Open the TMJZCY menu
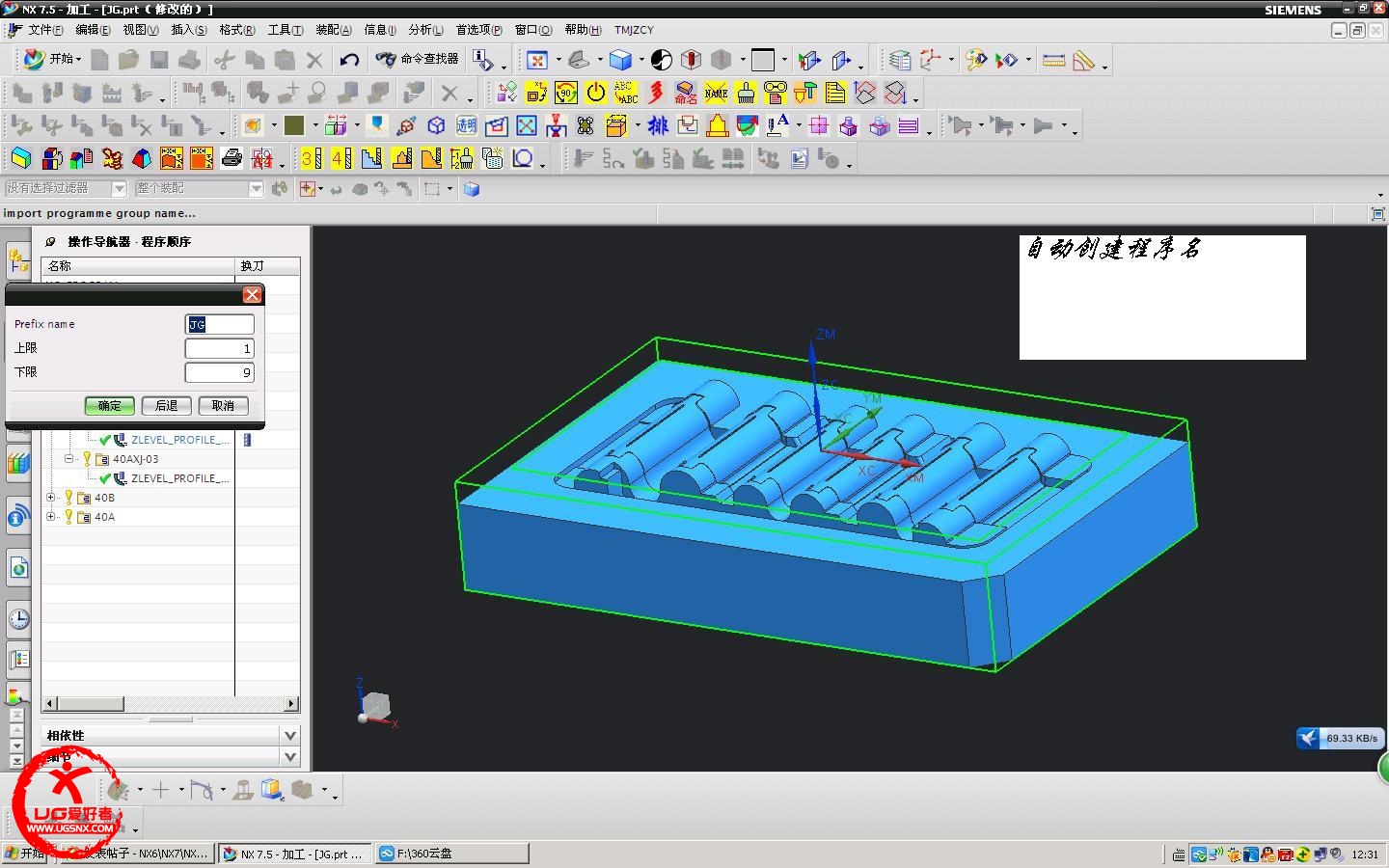The height and width of the screenshot is (868, 1389). [x=634, y=30]
